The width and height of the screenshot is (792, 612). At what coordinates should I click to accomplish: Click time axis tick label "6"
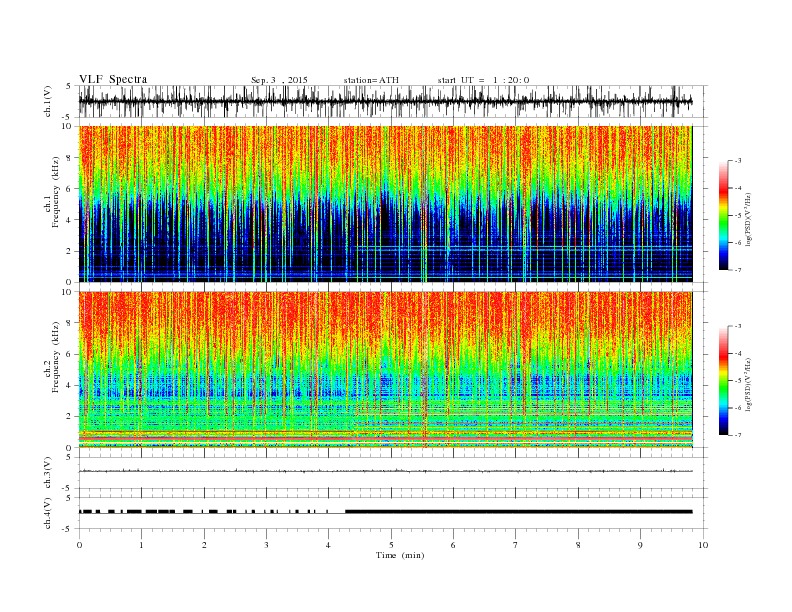[x=453, y=545]
